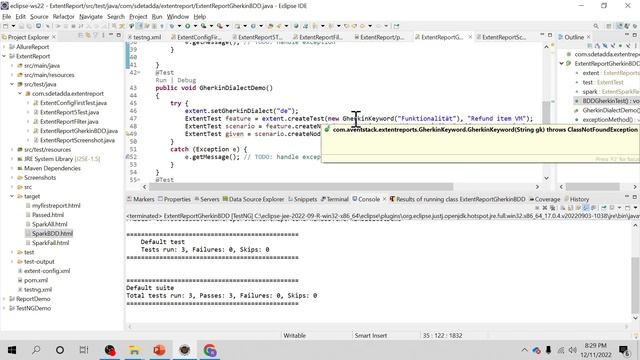Click the Writable status field

(x=294, y=336)
